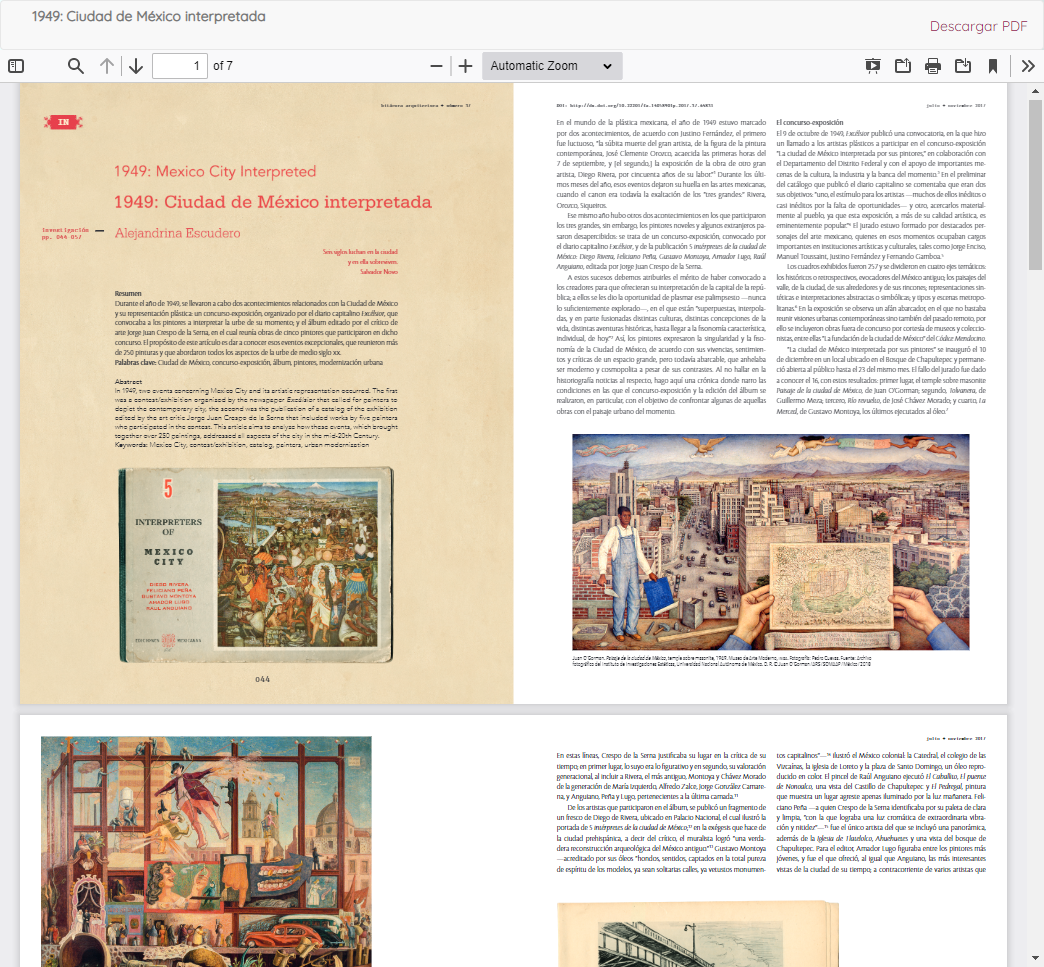Click the 'of 7' page count label

tap(223, 66)
